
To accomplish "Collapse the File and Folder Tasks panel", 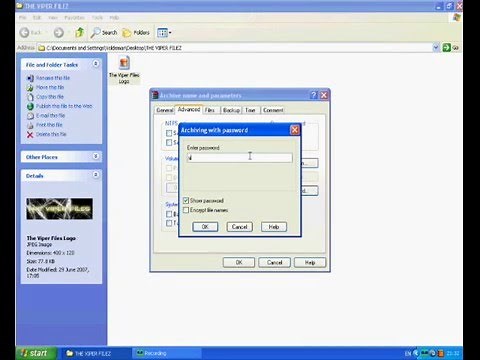I will click(96, 64).
